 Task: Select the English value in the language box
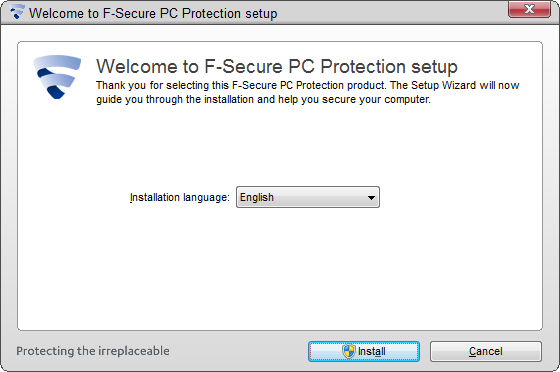point(257,197)
